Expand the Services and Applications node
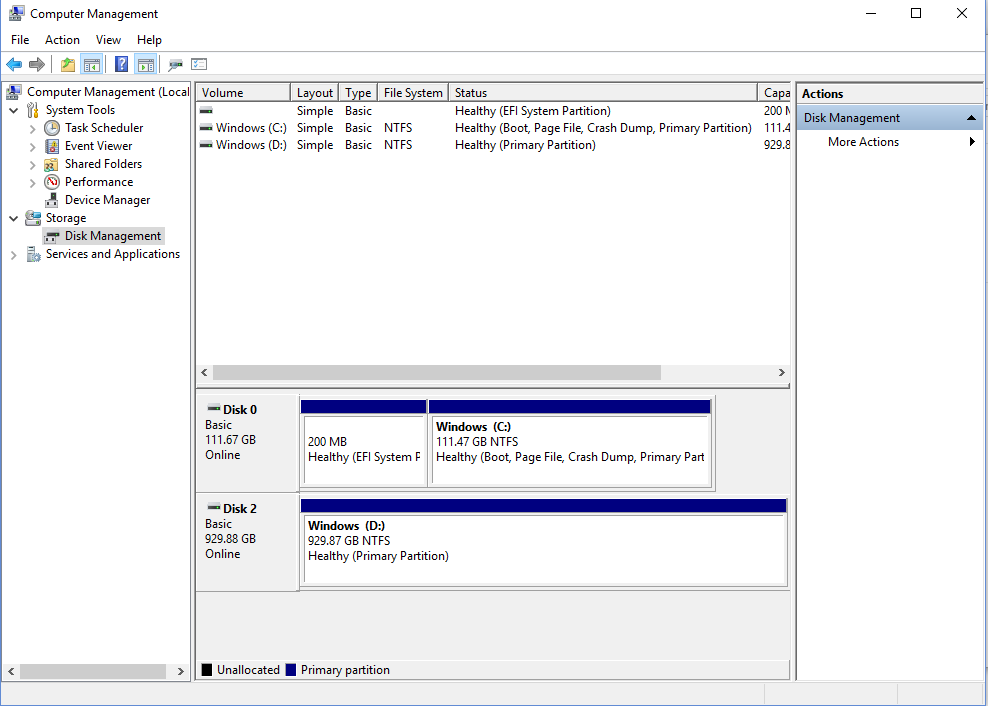This screenshot has width=988, height=706. tap(13, 253)
